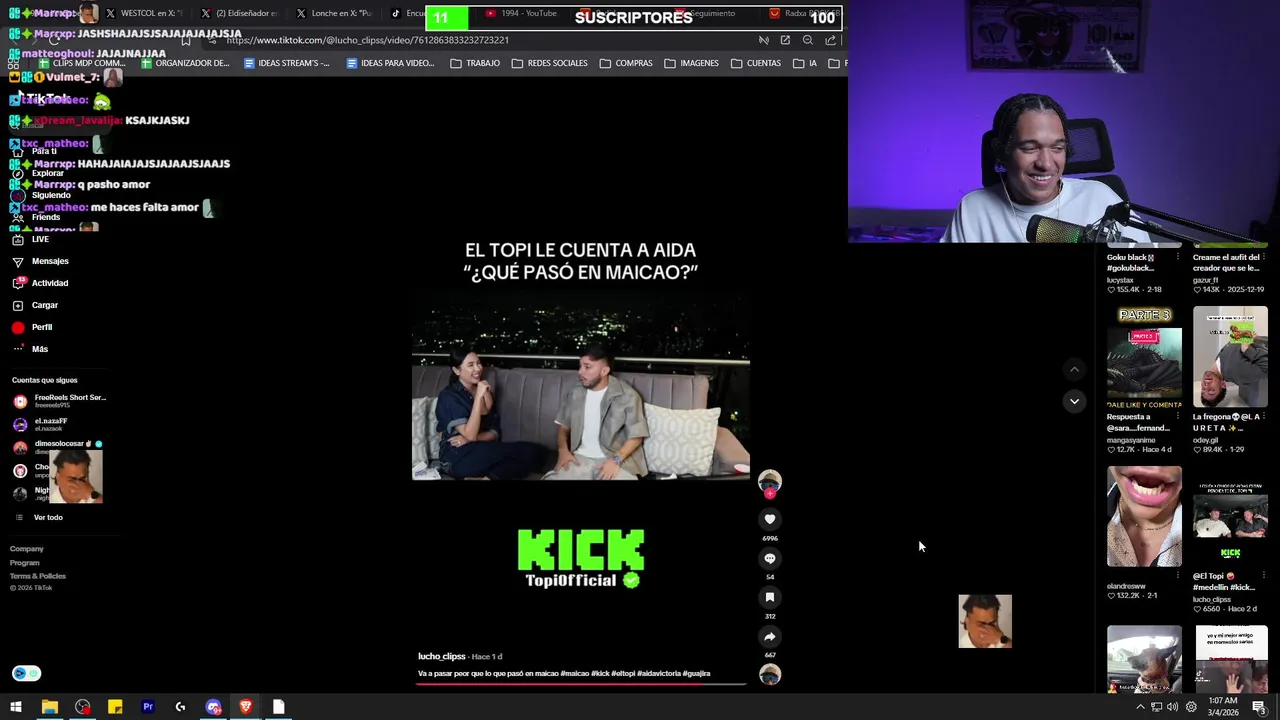Expand followed accounts with Ver todo

click(x=48, y=517)
